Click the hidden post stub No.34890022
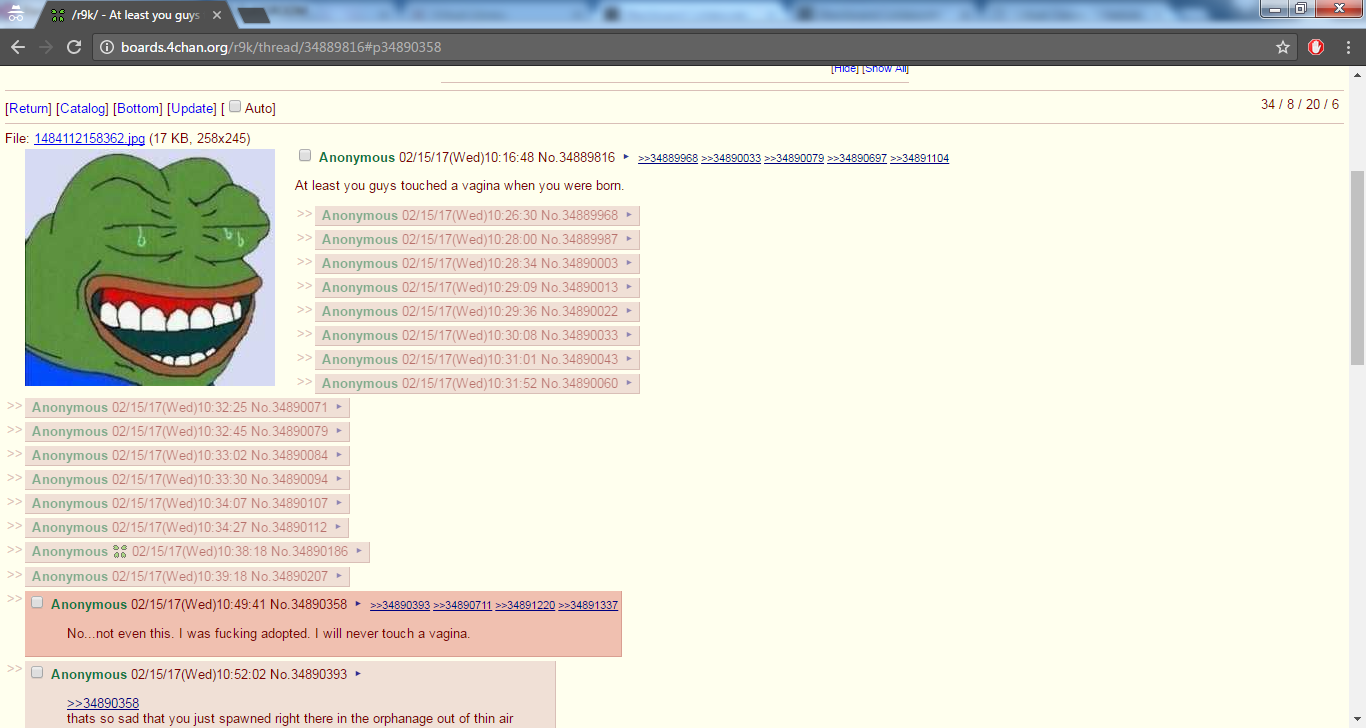The image size is (1366, 728). (x=477, y=311)
